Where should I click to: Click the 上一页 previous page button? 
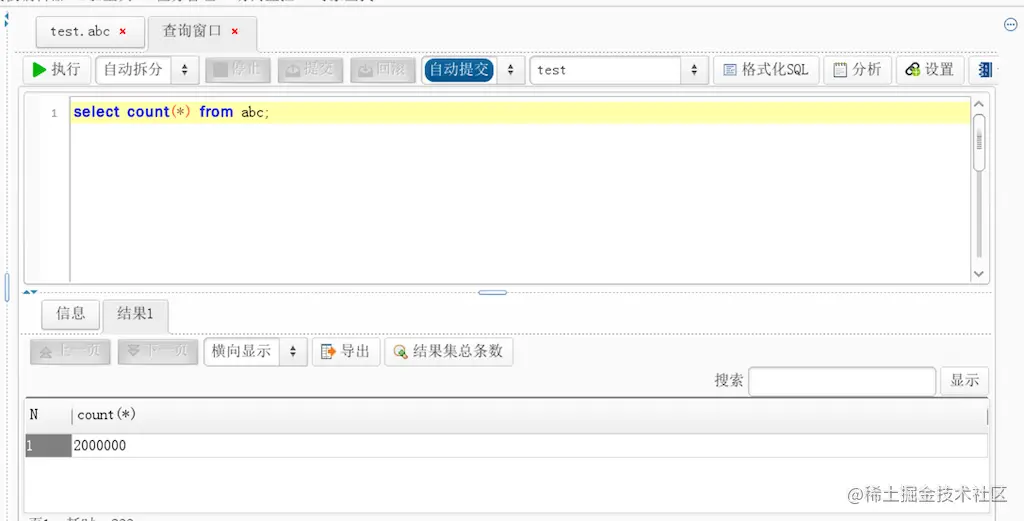(x=70, y=351)
